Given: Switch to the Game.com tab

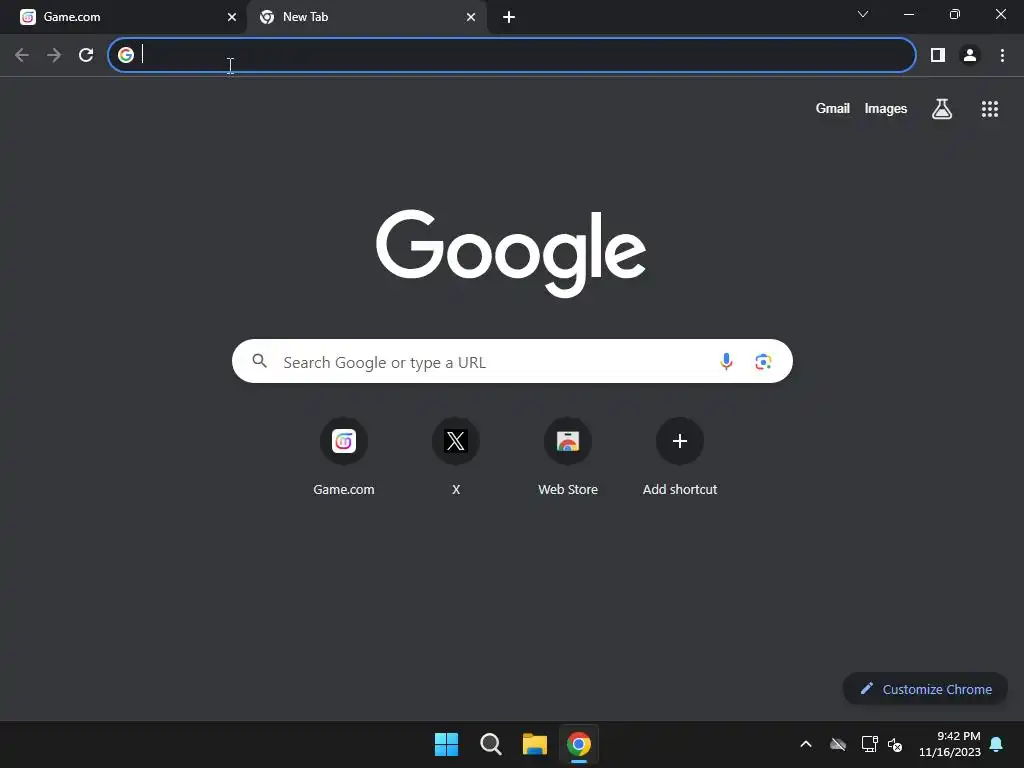Looking at the screenshot, I should tap(123, 17).
